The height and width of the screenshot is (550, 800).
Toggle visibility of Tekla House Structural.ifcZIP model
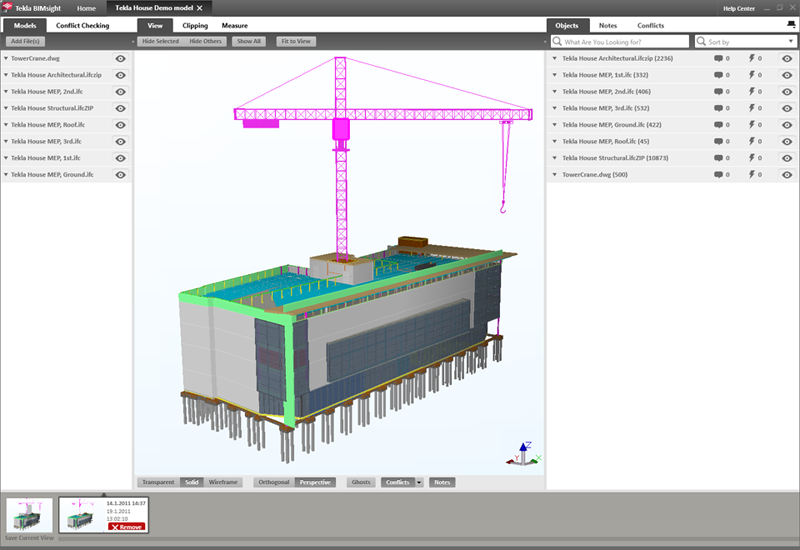pos(120,108)
